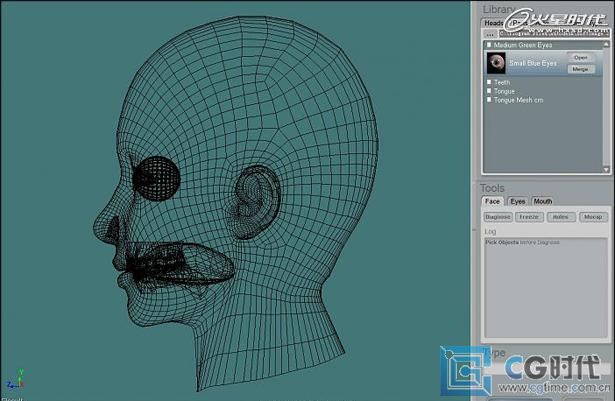Click the Mocap button
The height and width of the screenshot is (401, 615).
coord(593,217)
